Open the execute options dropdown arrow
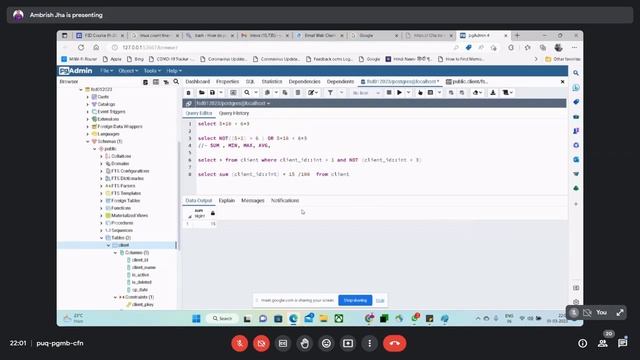 [409, 93]
